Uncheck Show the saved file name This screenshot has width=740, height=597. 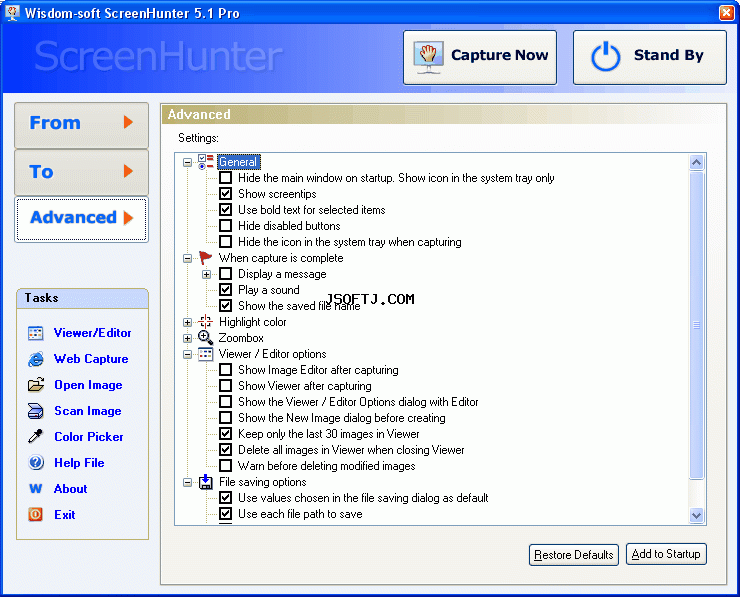(x=226, y=306)
